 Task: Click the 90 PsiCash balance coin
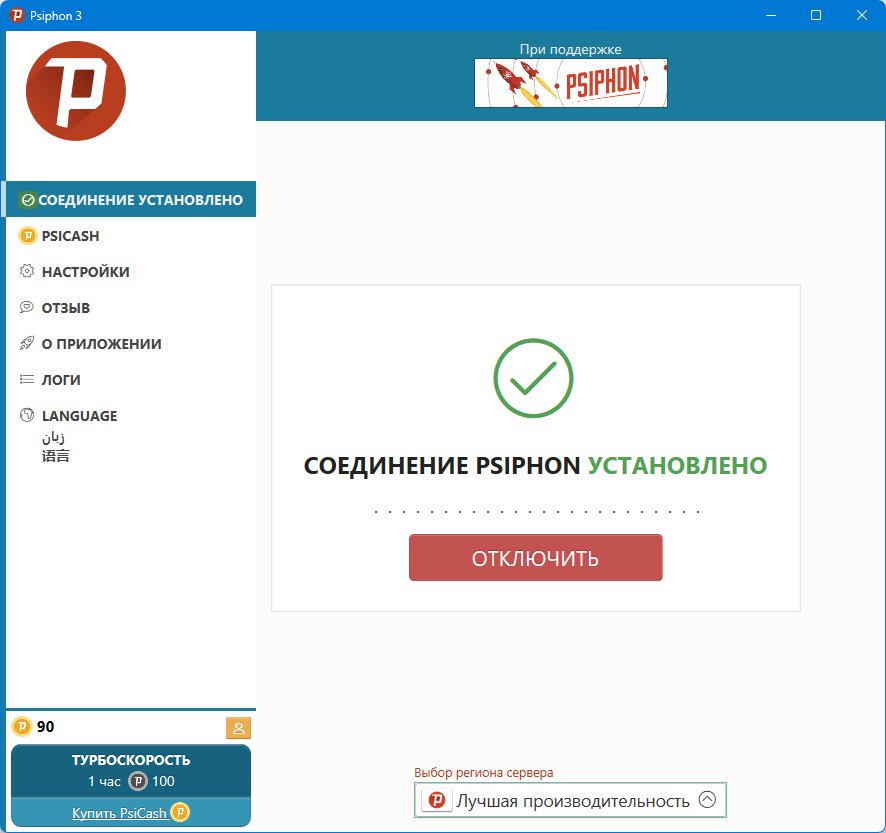coord(22,726)
